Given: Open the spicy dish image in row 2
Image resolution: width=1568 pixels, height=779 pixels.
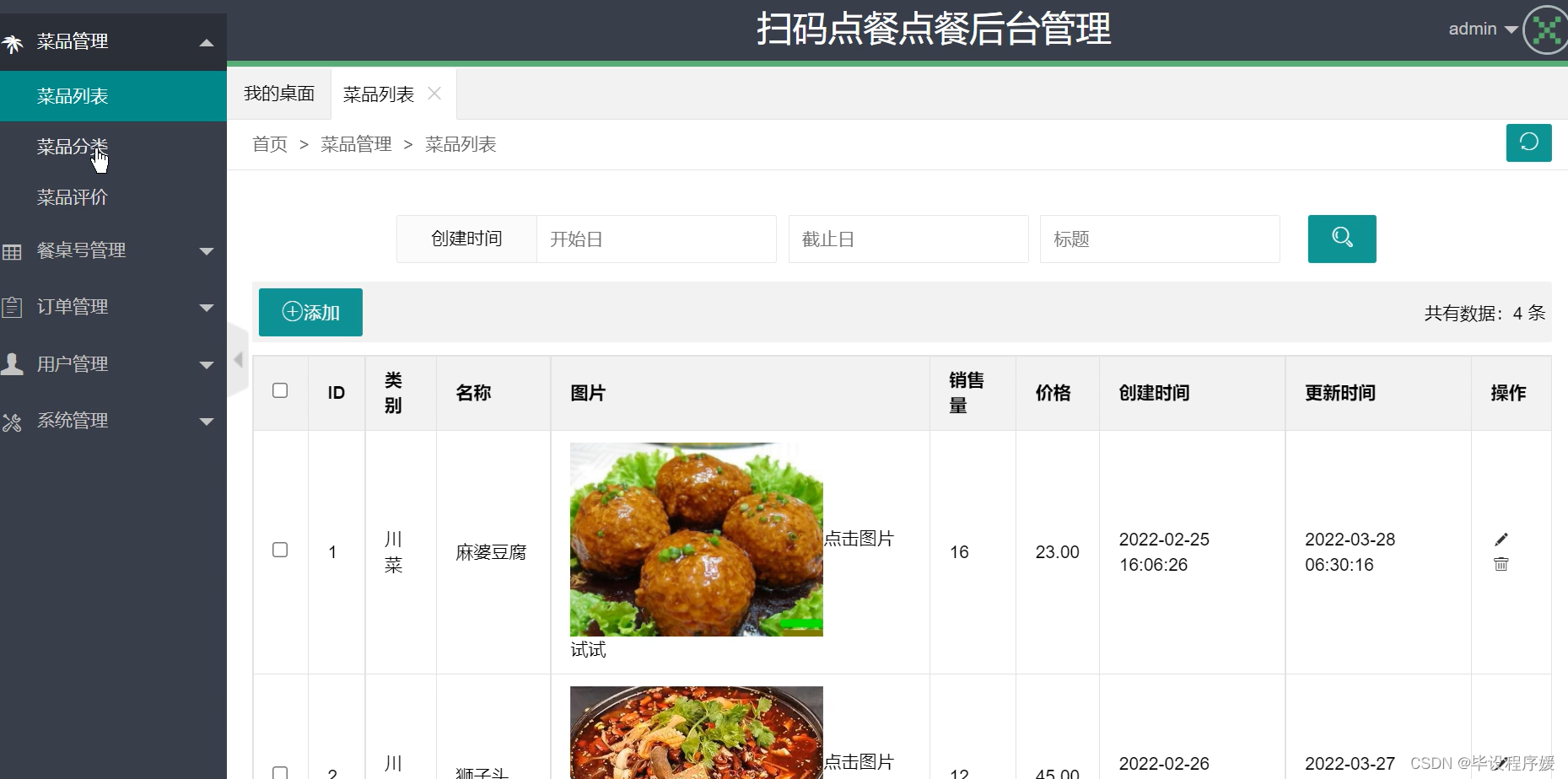Looking at the screenshot, I should (x=696, y=733).
